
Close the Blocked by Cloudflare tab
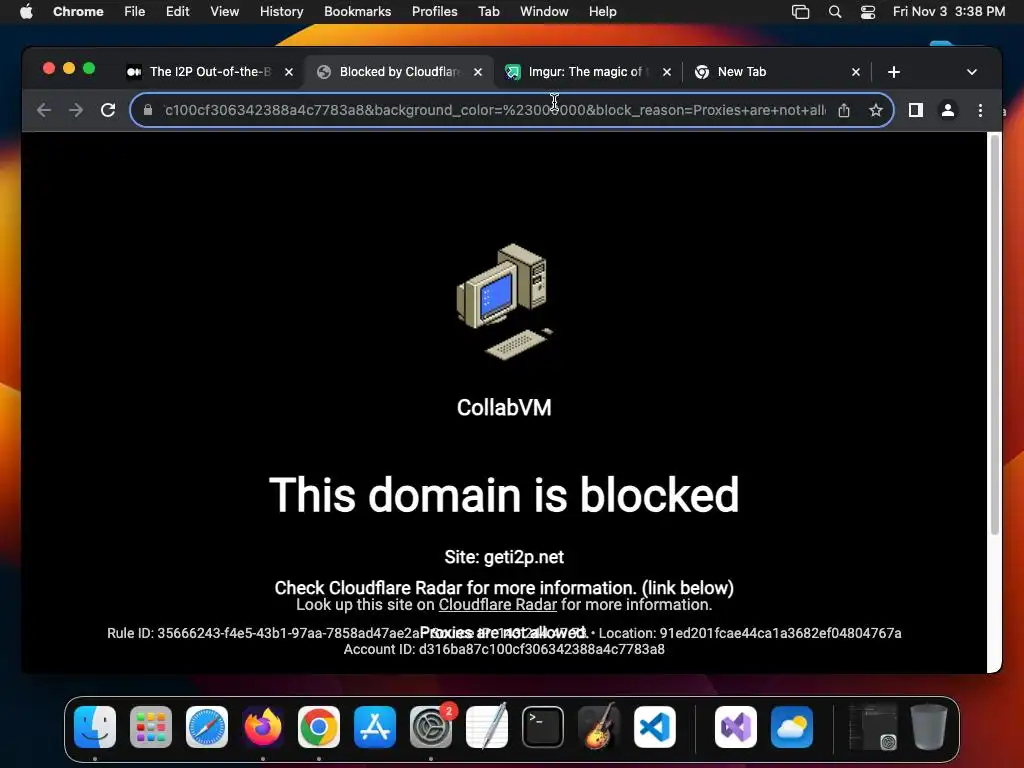[478, 72]
